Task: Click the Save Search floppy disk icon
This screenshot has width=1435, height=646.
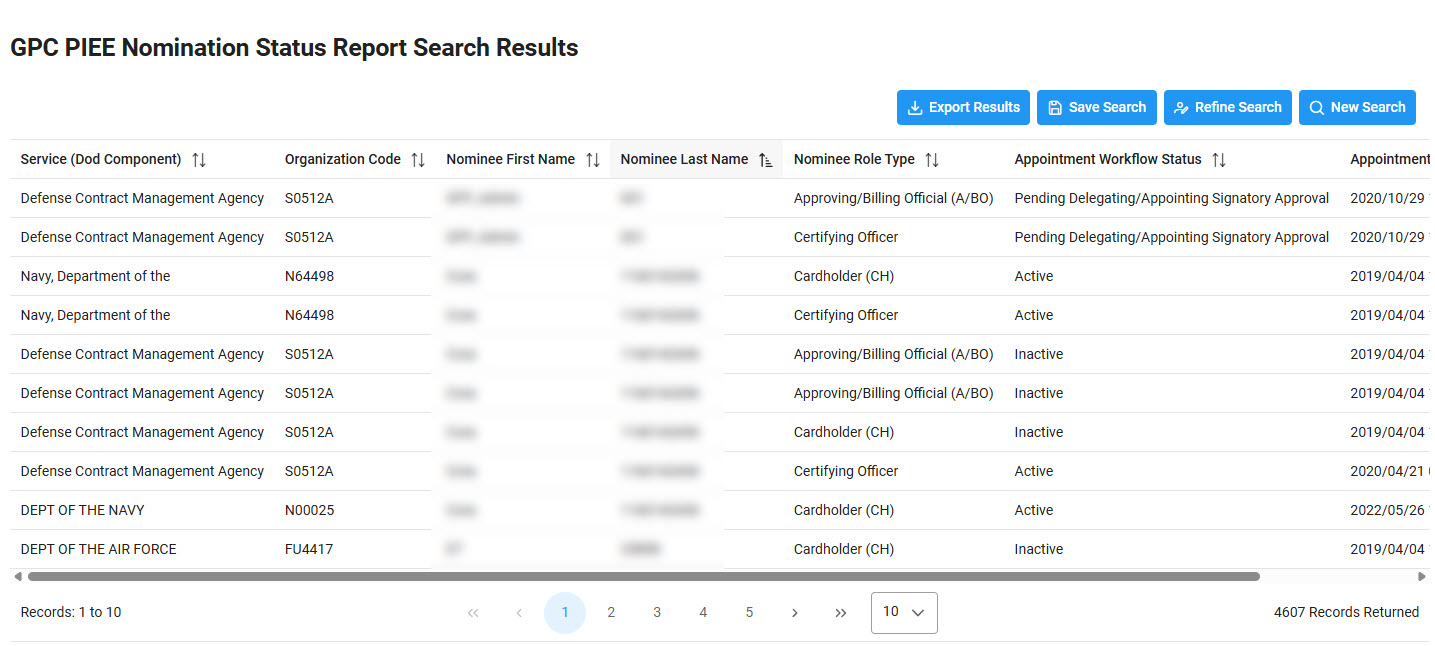Action: click(x=1055, y=107)
